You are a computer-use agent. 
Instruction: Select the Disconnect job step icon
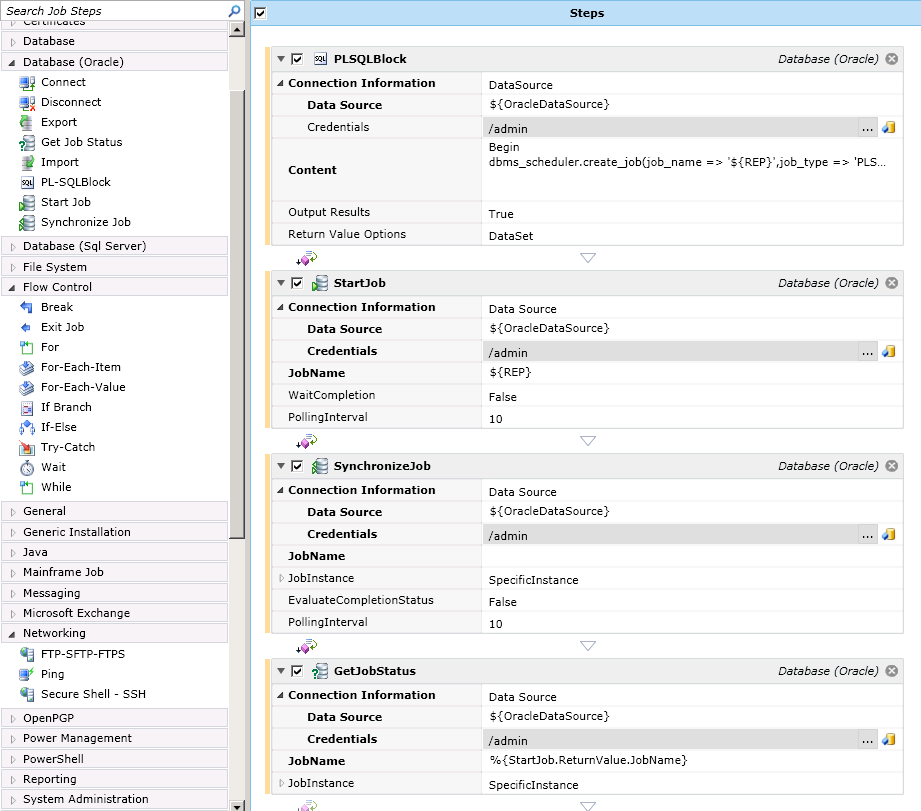(x=27, y=102)
